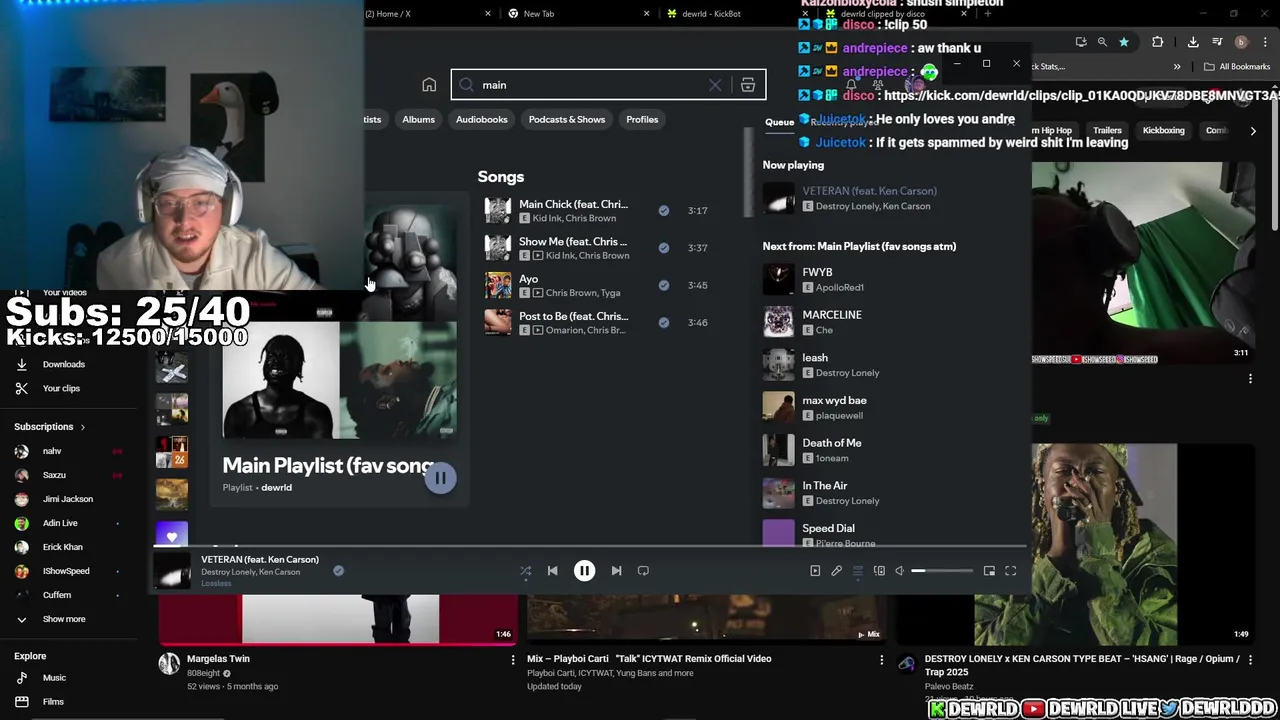Open Downloads in YouTube sidebar
The image size is (1280, 720).
coord(63,364)
